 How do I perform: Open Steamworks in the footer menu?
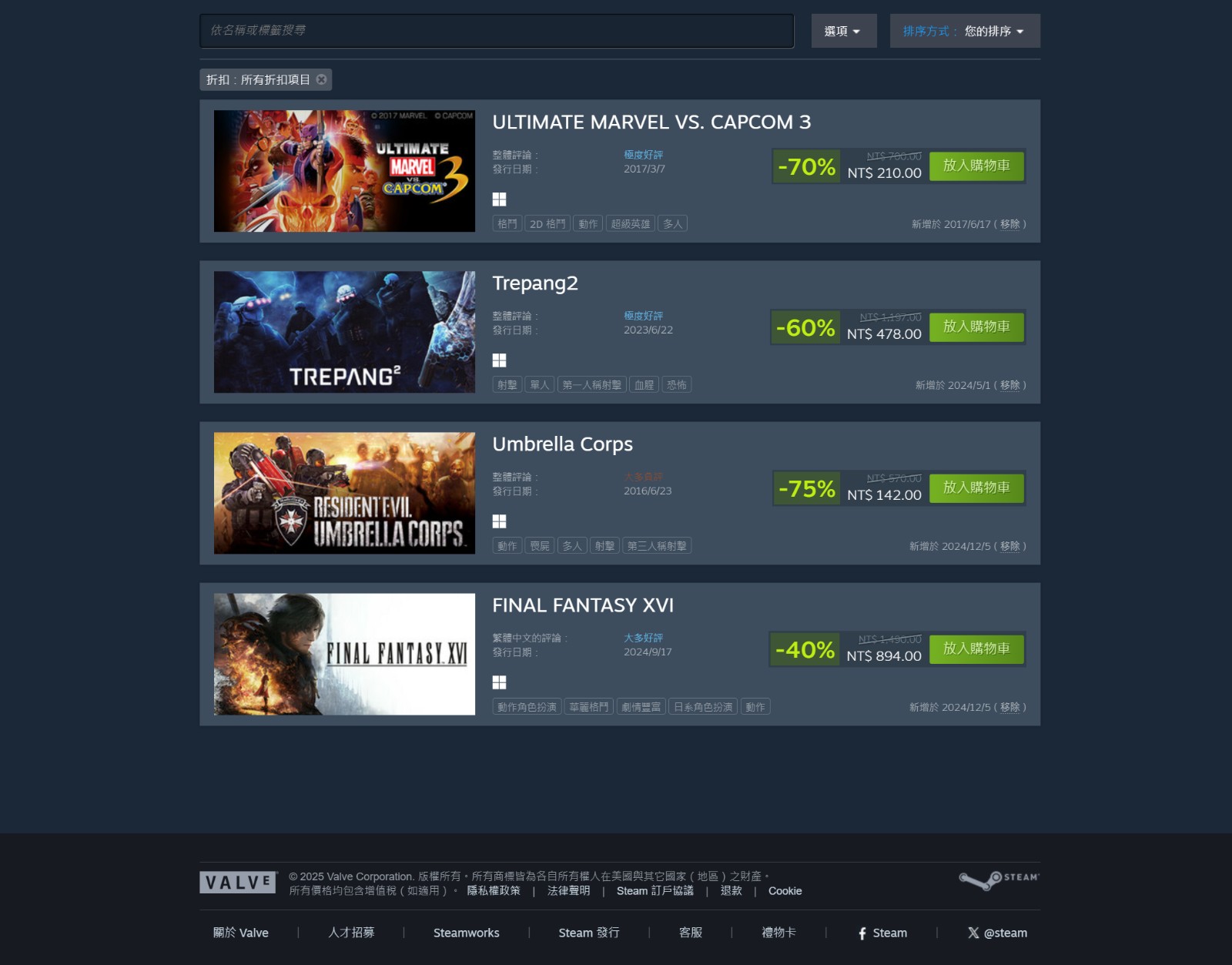(467, 933)
